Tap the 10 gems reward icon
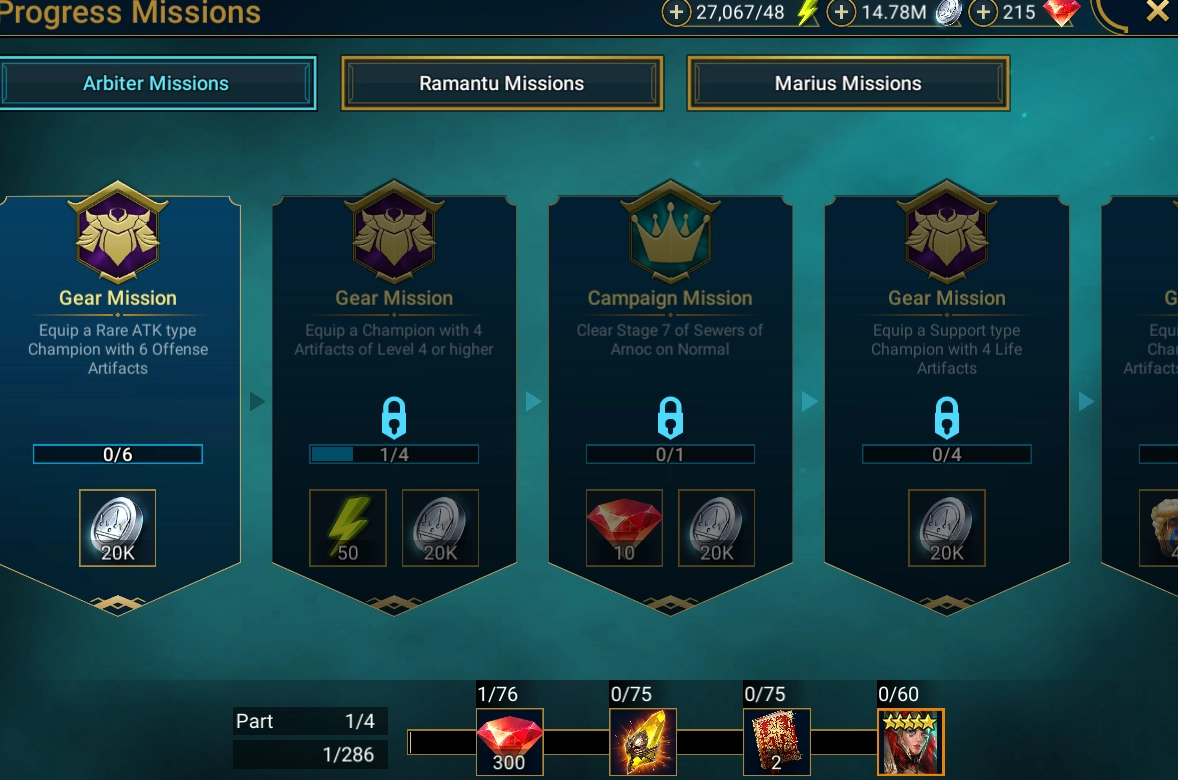This screenshot has width=1178, height=780. tap(624, 528)
